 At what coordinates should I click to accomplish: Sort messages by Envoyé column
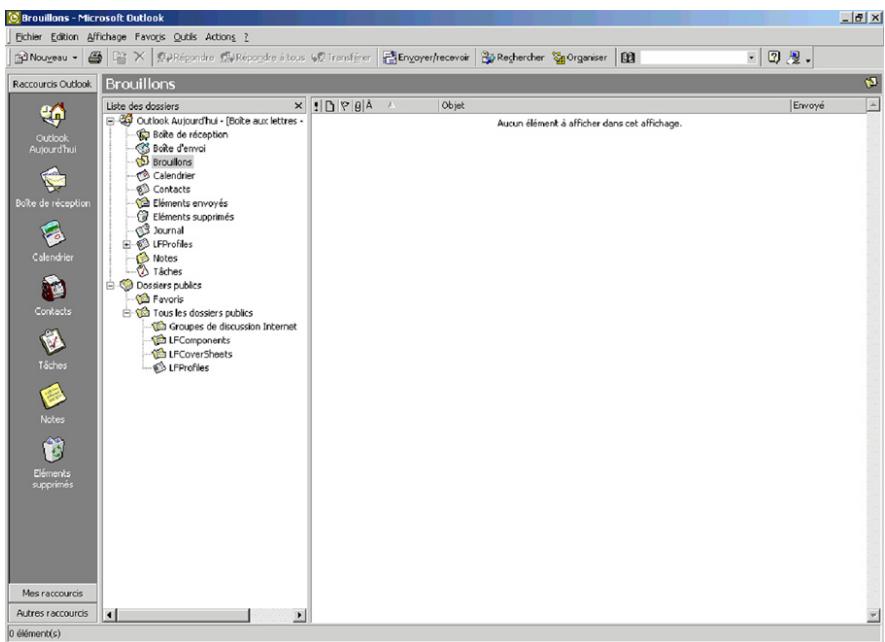(x=827, y=106)
